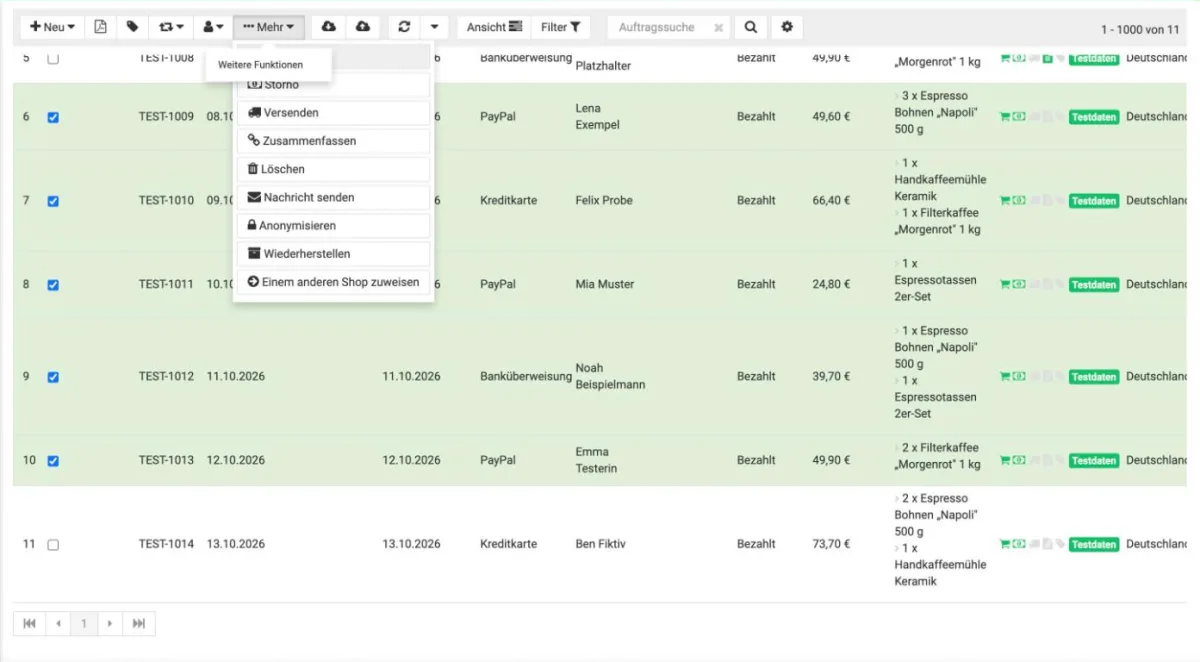Uncheck the checkbox for order TEST-1009
The image size is (1200, 662).
(x=53, y=117)
